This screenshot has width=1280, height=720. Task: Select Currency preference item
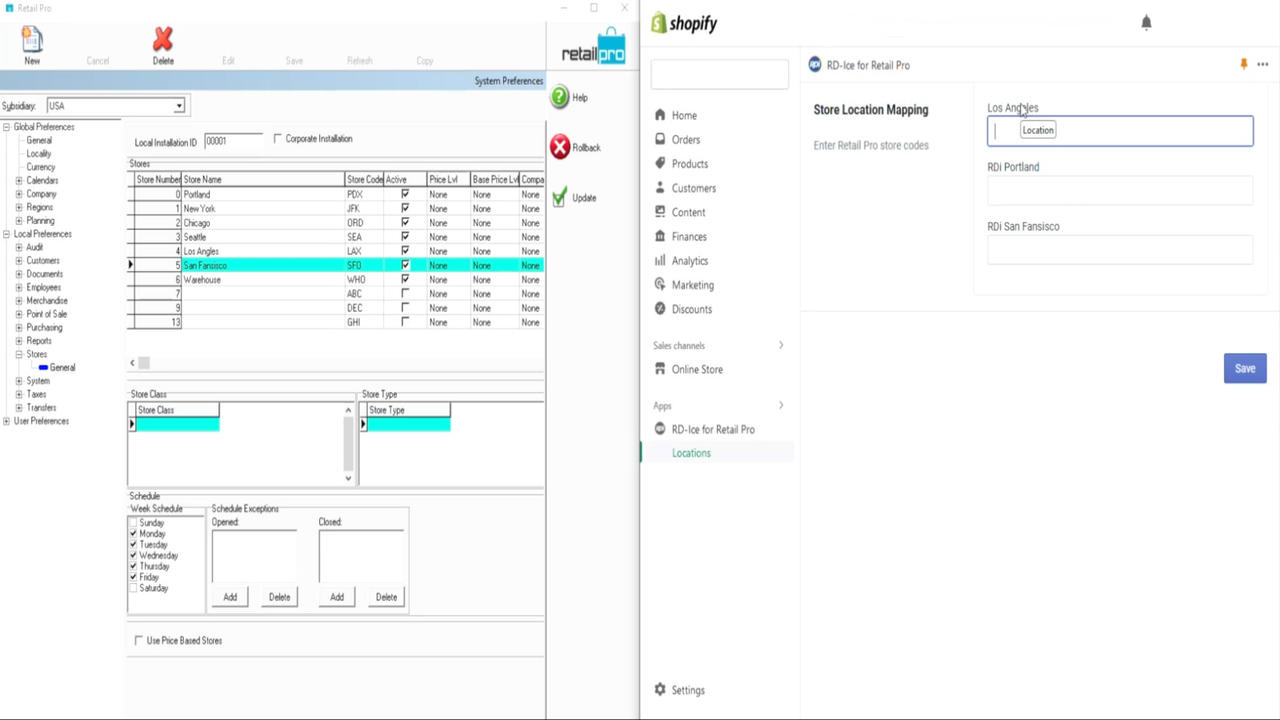(41, 167)
